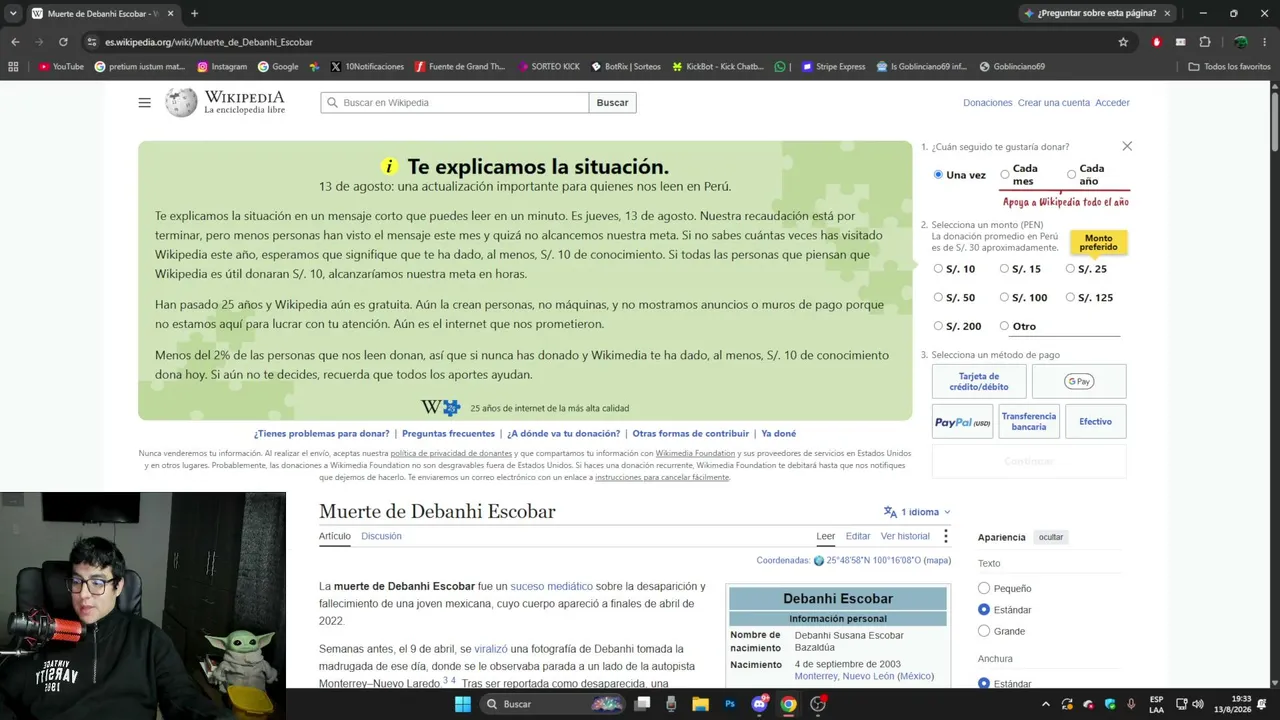This screenshot has width=1280, height=720.
Task: Open the 'Preguntas frecuentes' link
Action: 448,434
